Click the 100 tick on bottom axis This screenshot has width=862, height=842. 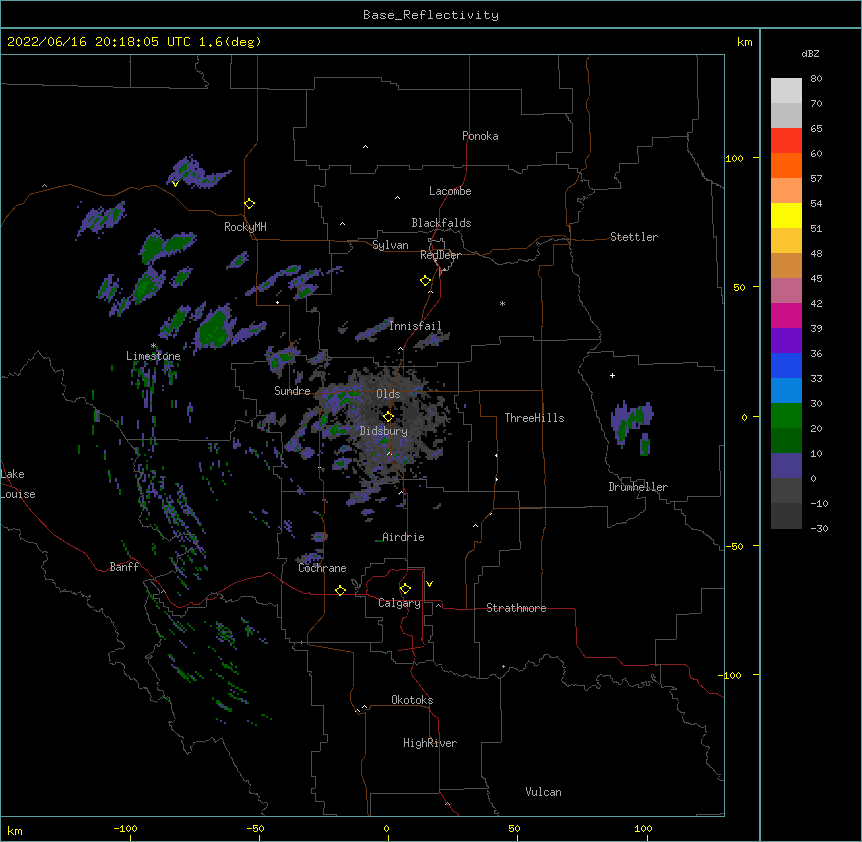click(x=643, y=828)
